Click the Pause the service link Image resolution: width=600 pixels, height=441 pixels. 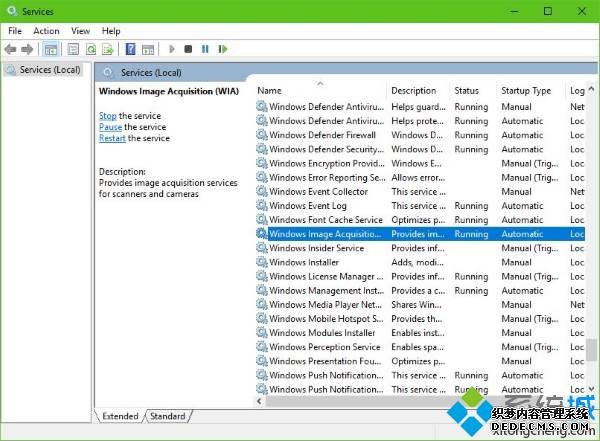pos(110,127)
